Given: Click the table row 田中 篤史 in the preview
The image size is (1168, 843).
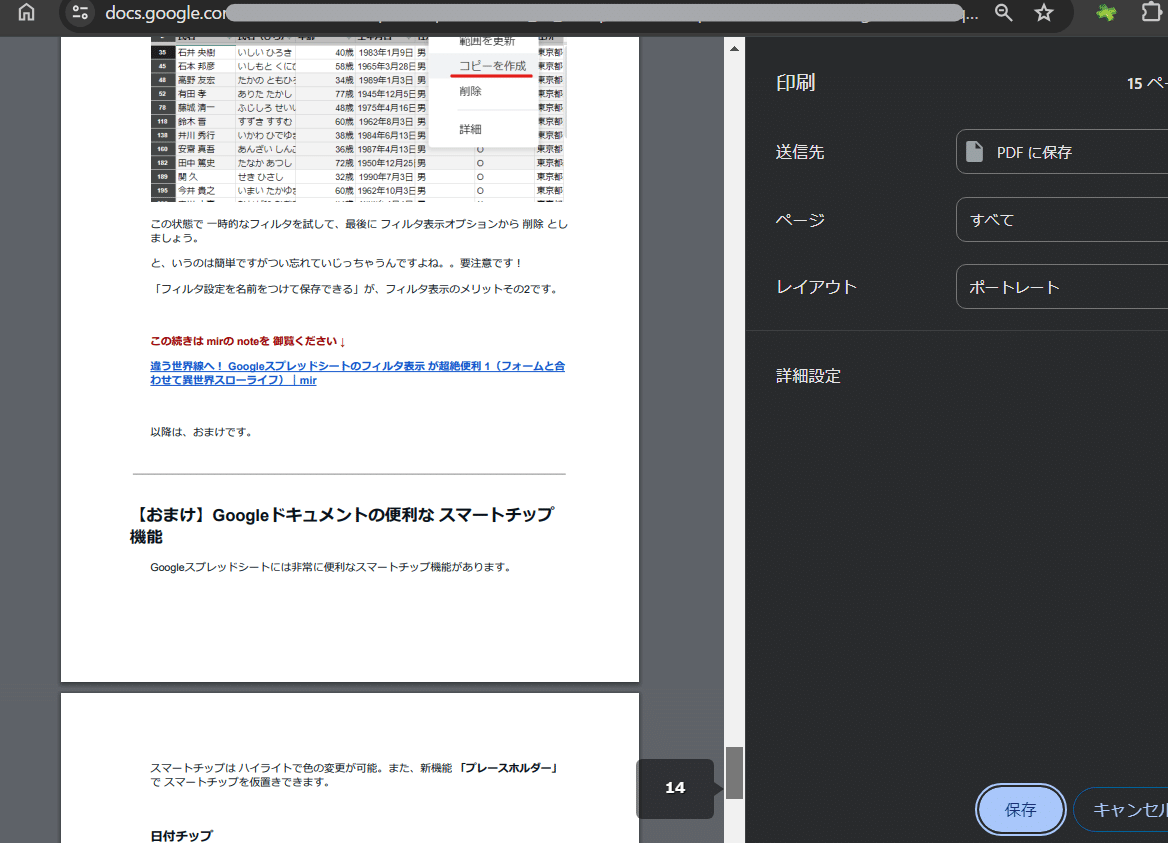Looking at the screenshot, I should 357,162.
